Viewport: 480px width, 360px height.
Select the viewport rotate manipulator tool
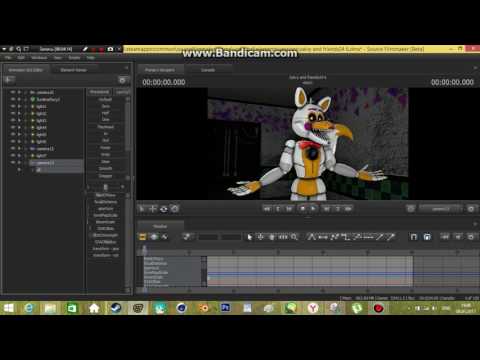pyautogui.click(x=164, y=209)
